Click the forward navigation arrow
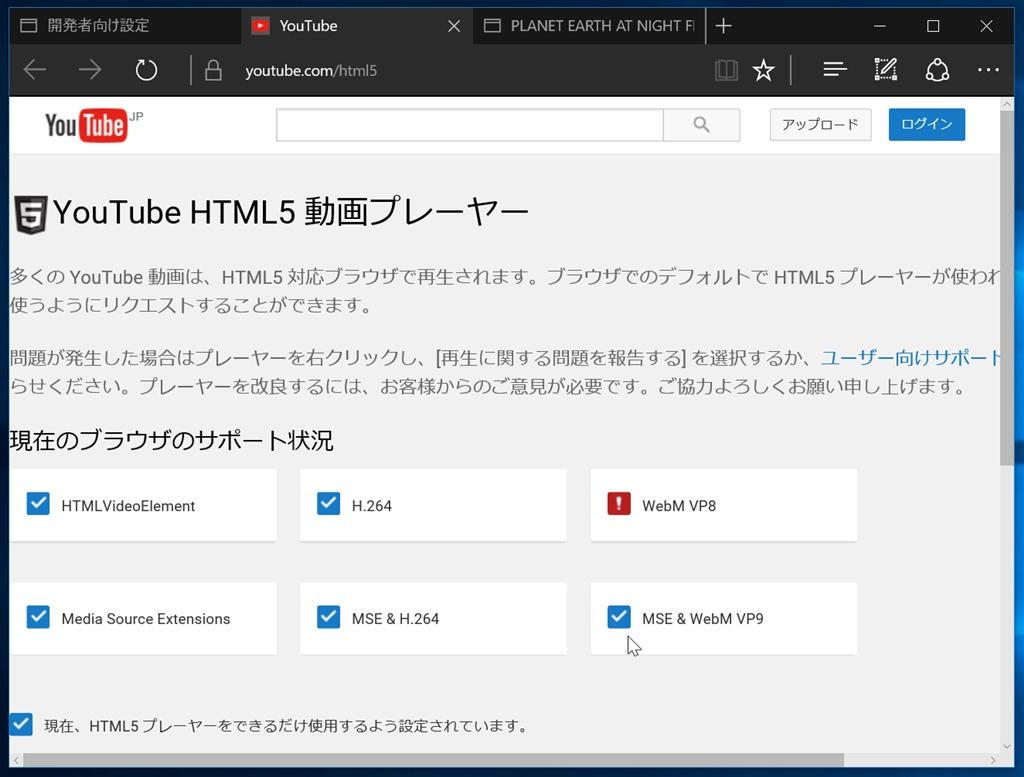1024x777 pixels. (x=90, y=70)
